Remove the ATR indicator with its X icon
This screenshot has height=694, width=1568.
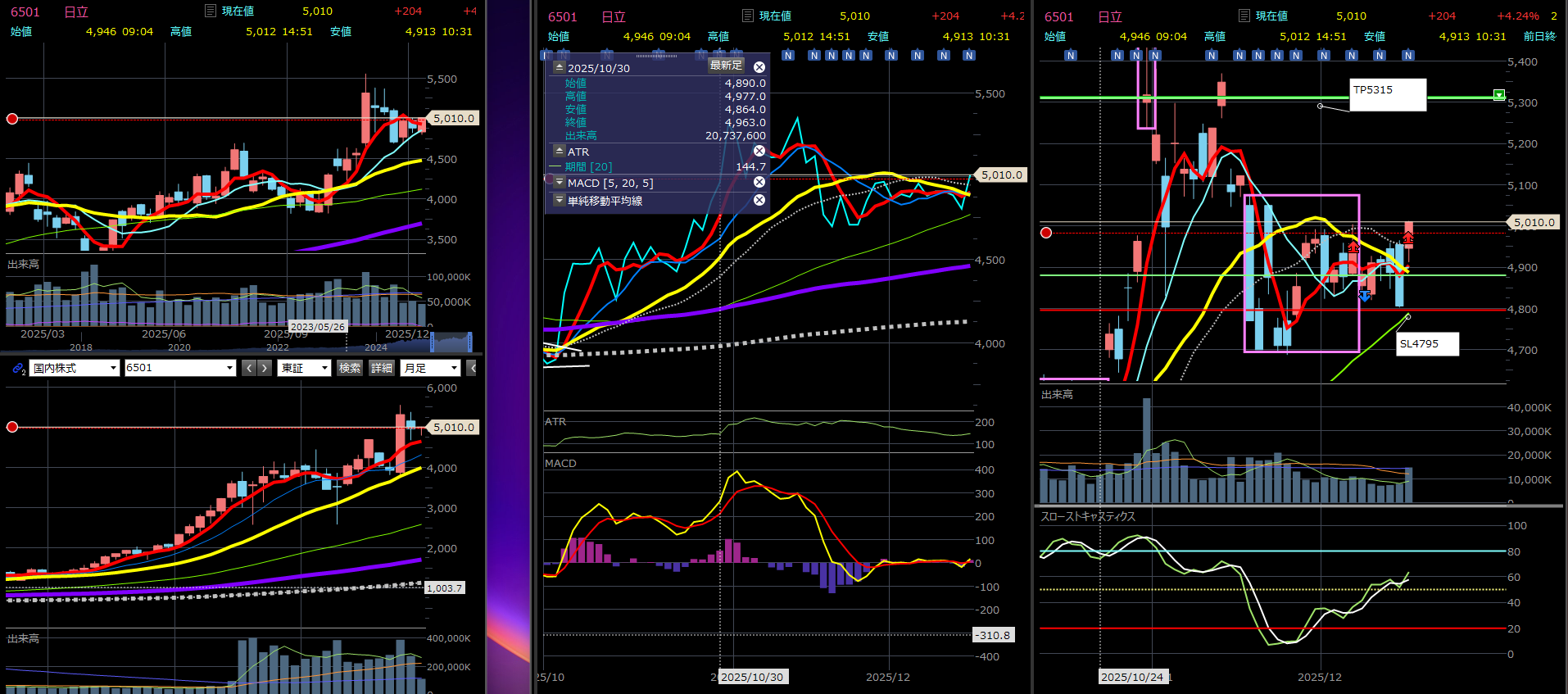(x=759, y=152)
